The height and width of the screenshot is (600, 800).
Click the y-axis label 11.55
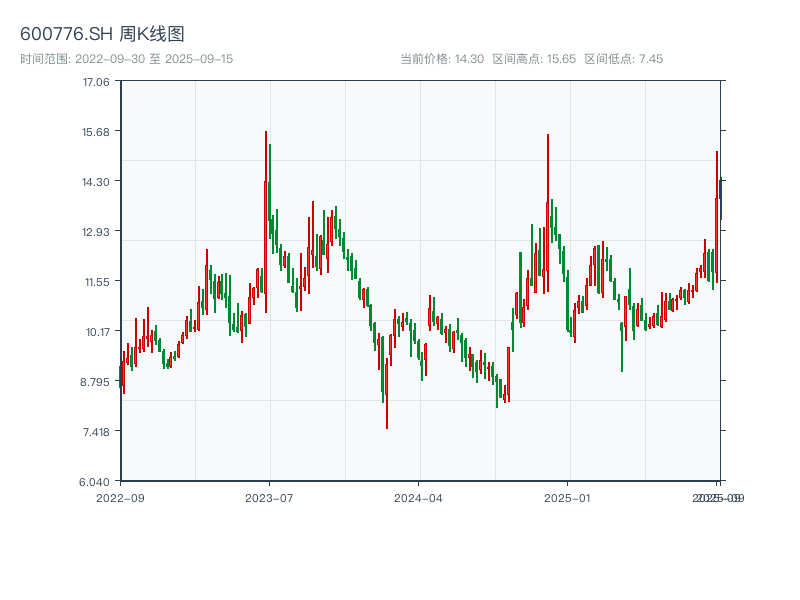pyautogui.click(x=97, y=282)
